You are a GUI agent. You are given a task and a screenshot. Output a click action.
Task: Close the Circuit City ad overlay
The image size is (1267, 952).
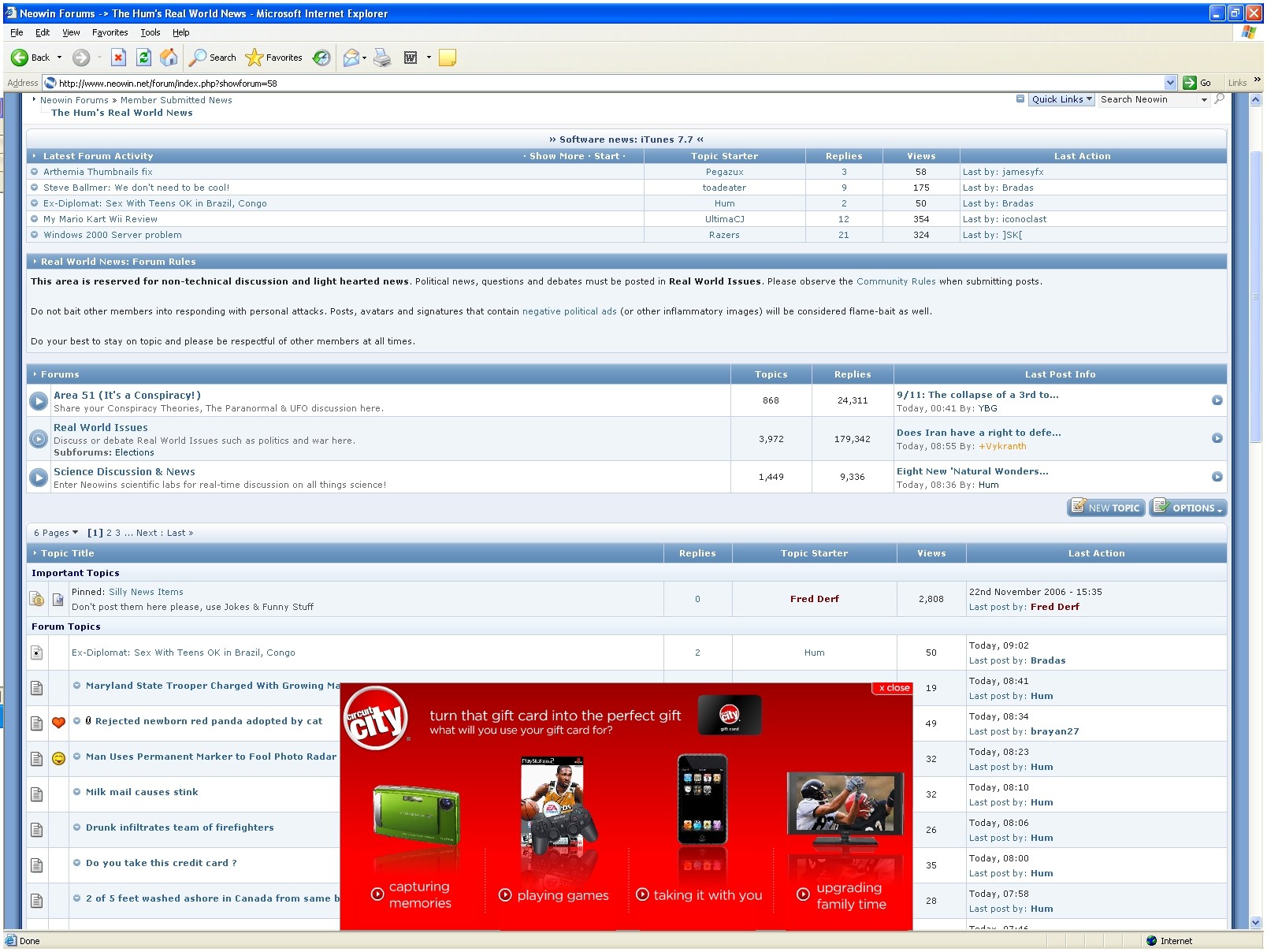pyautogui.click(x=893, y=688)
